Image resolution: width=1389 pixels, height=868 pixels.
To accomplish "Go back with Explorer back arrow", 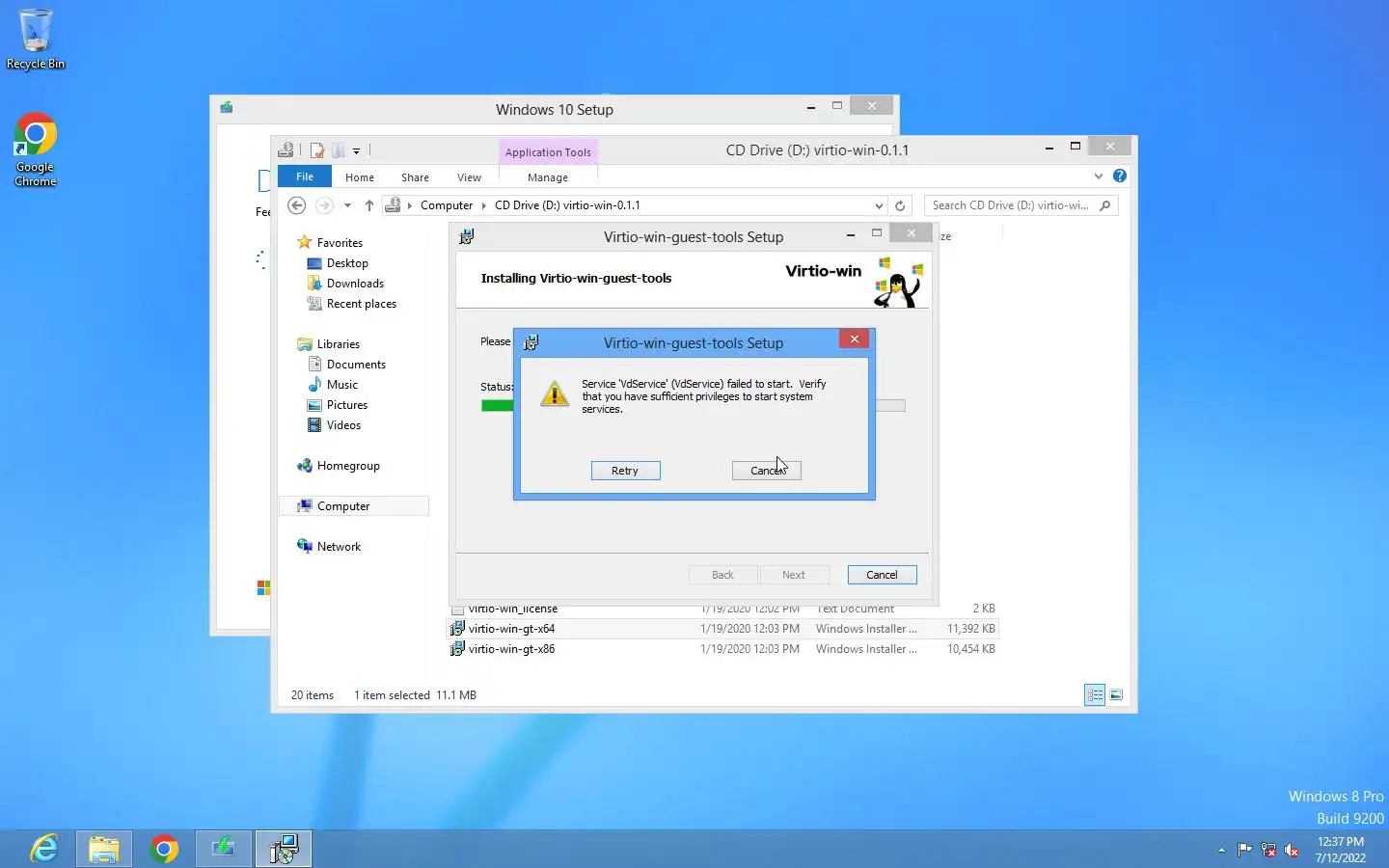I will (x=297, y=205).
